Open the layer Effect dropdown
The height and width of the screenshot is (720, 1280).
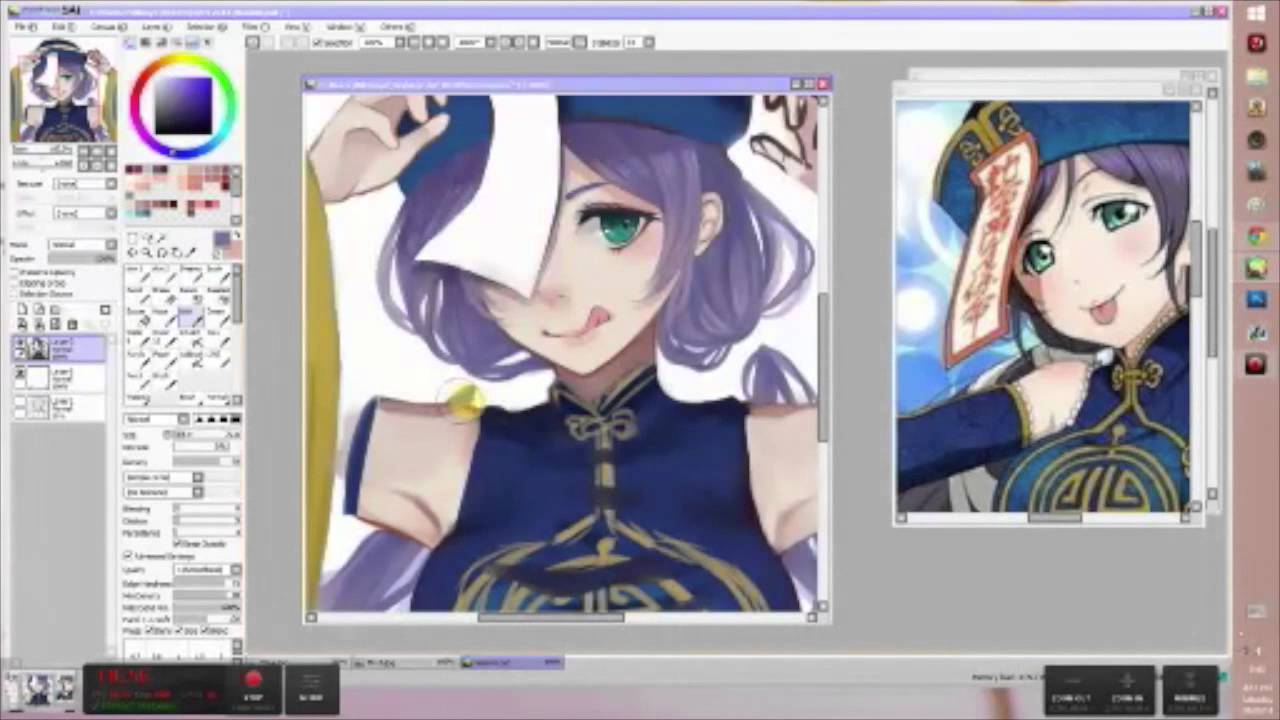pyautogui.click(x=85, y=213)
